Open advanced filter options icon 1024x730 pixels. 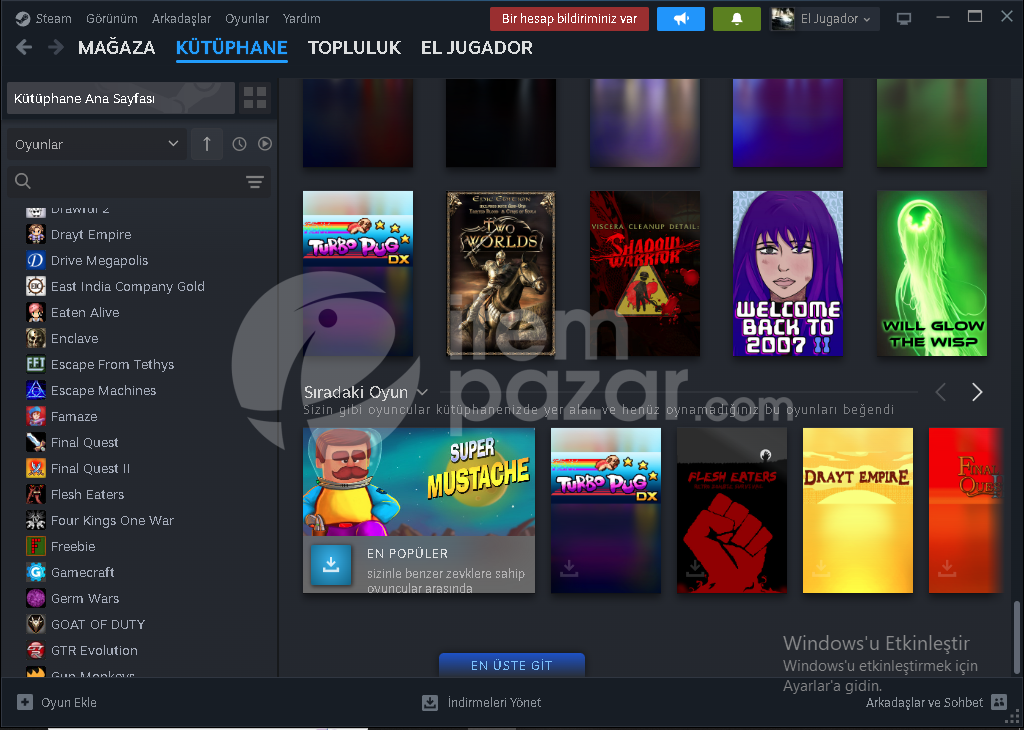255,182
